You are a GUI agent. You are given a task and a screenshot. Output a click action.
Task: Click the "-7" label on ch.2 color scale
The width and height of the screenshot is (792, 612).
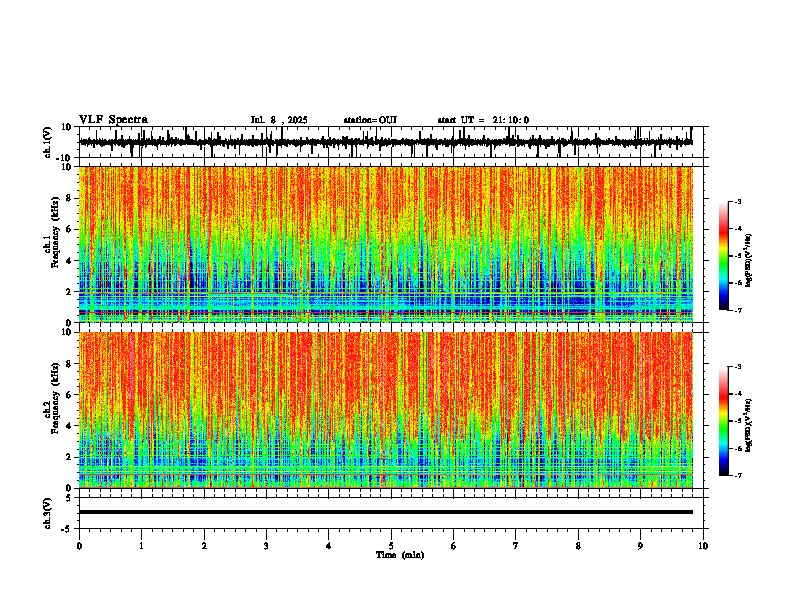pos(737,475)
